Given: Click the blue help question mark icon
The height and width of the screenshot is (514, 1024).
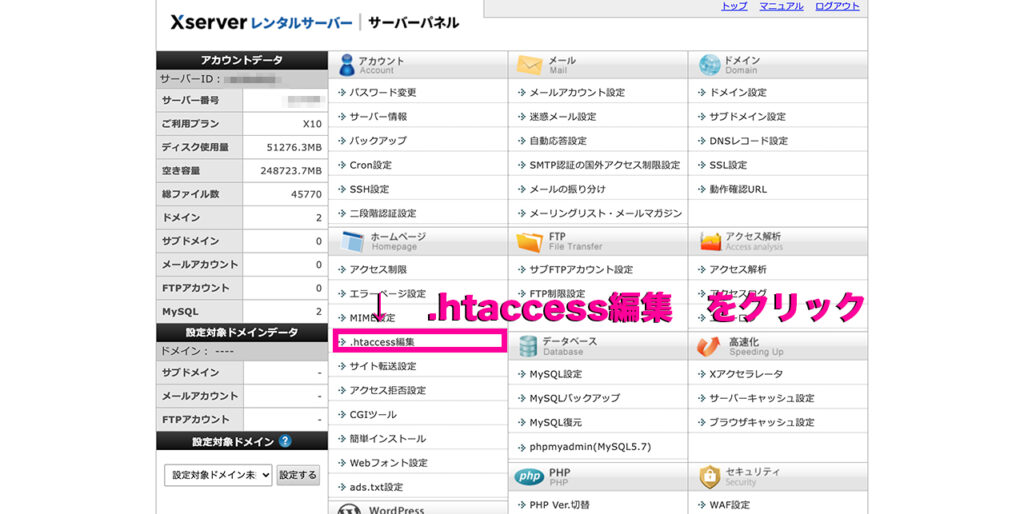Looking at the screenshot, I should tap(285, 441).
